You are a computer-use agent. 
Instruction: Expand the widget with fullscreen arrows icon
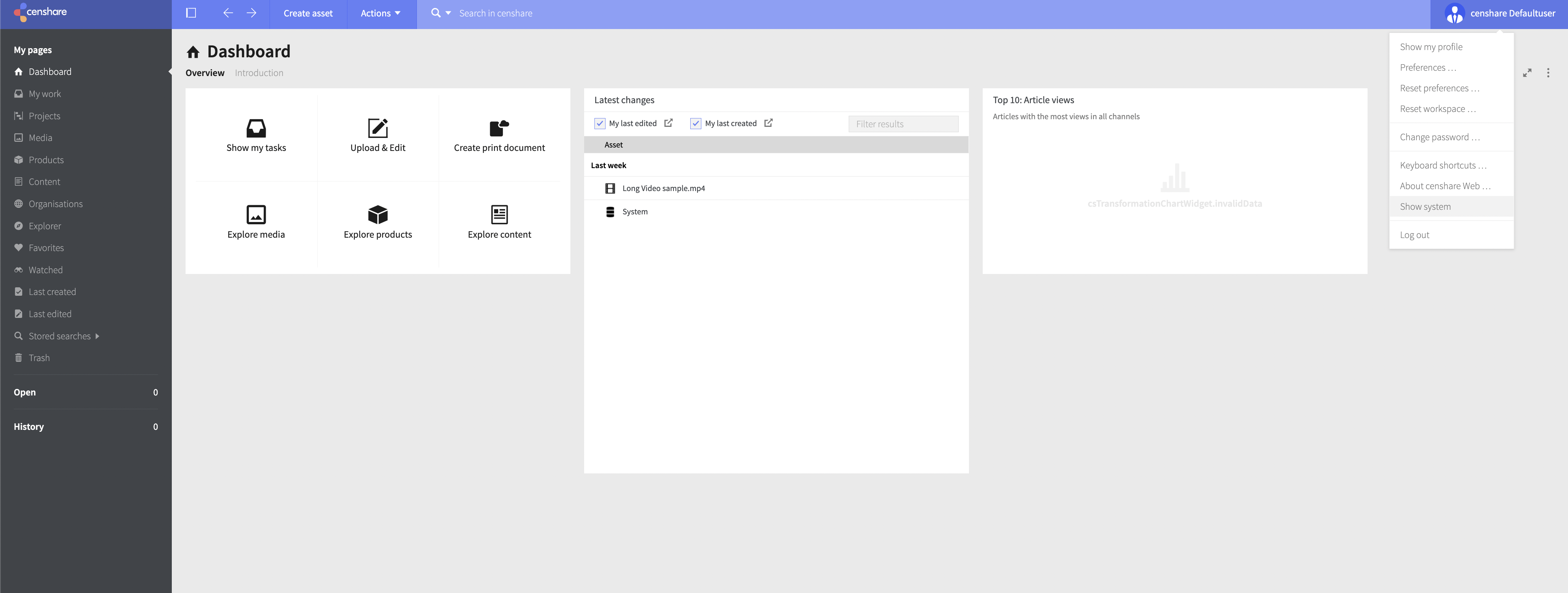coord(1527,73)
